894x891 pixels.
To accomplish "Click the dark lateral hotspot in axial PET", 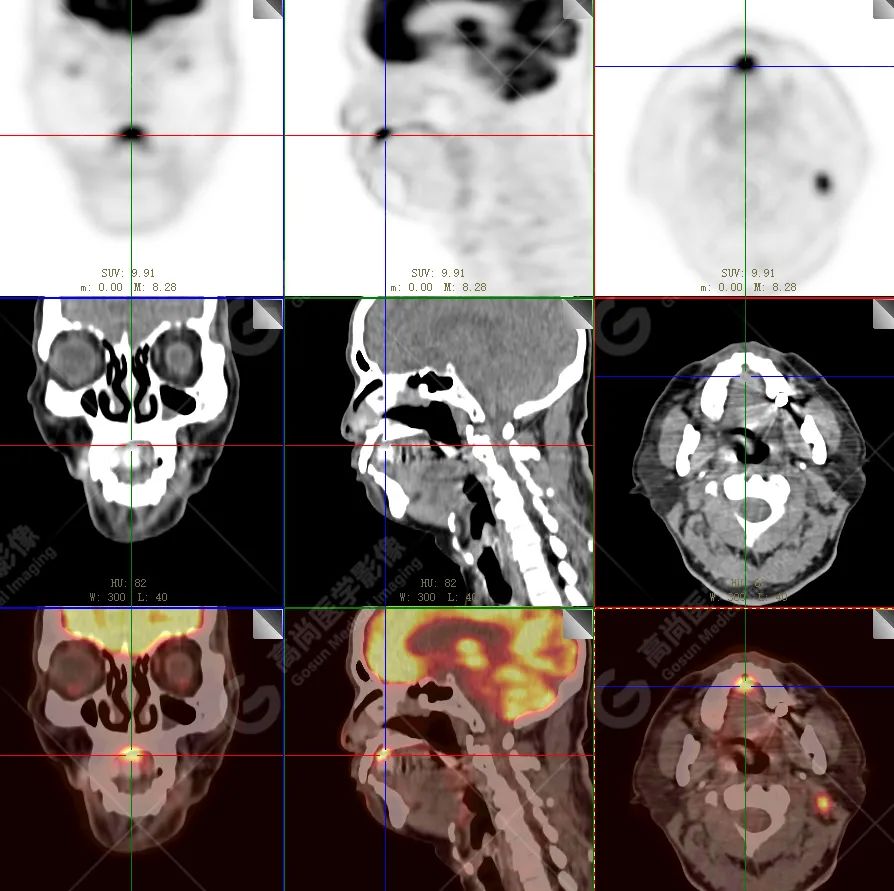I will tap(822, 183).
